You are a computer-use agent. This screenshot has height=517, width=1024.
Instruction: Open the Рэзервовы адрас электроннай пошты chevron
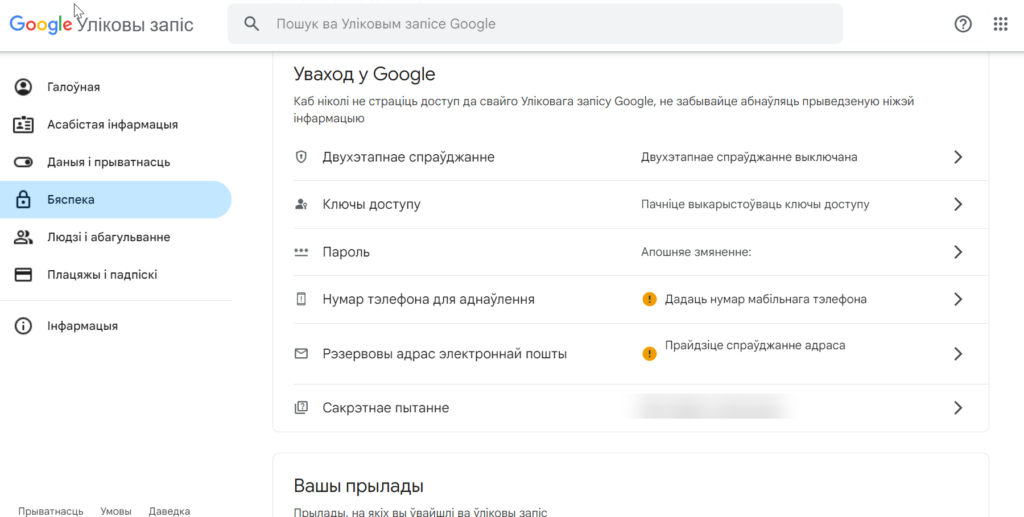[958, 354]
